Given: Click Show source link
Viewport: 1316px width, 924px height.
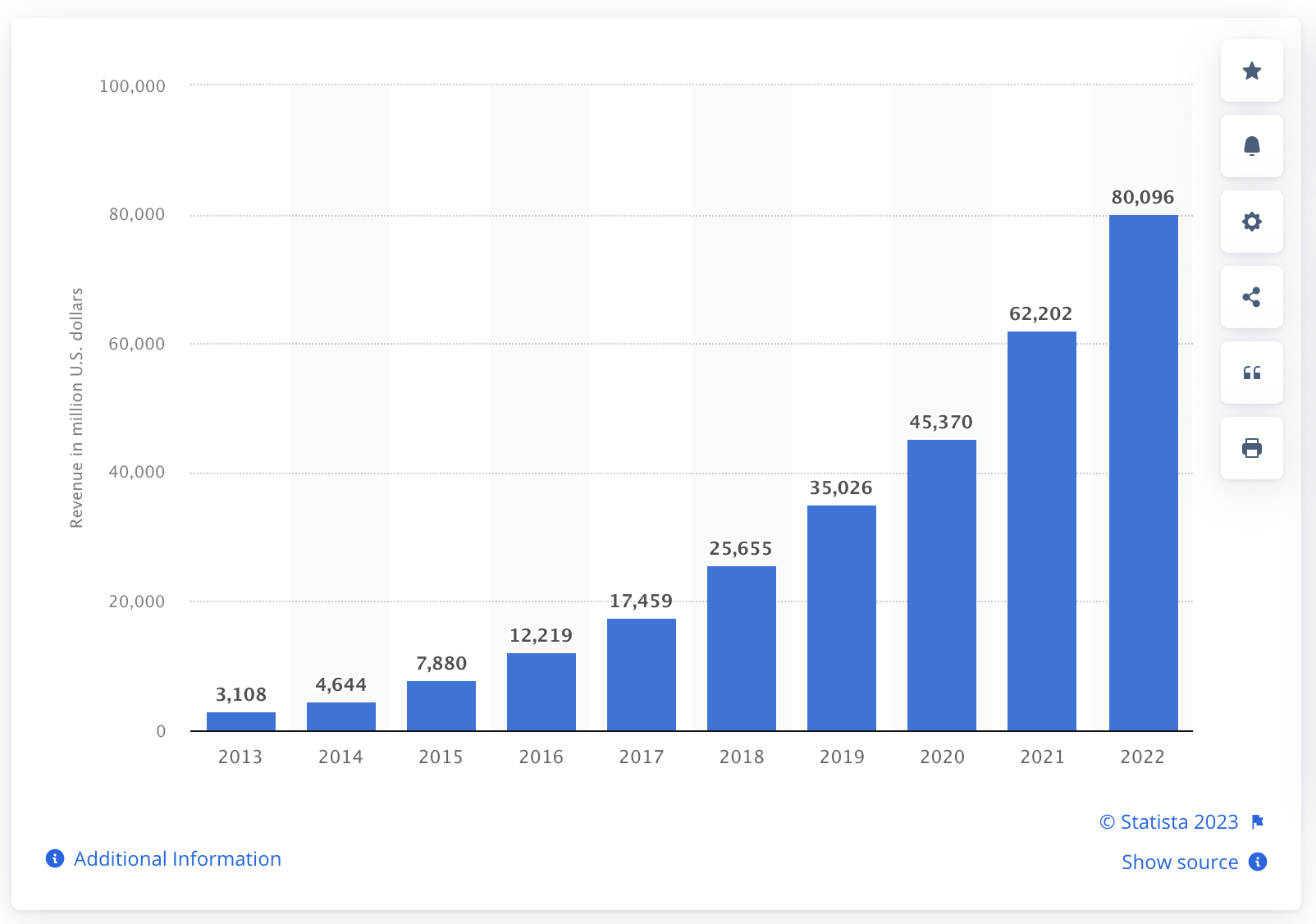Looking at the screenshot, I should click(1178, 862).
